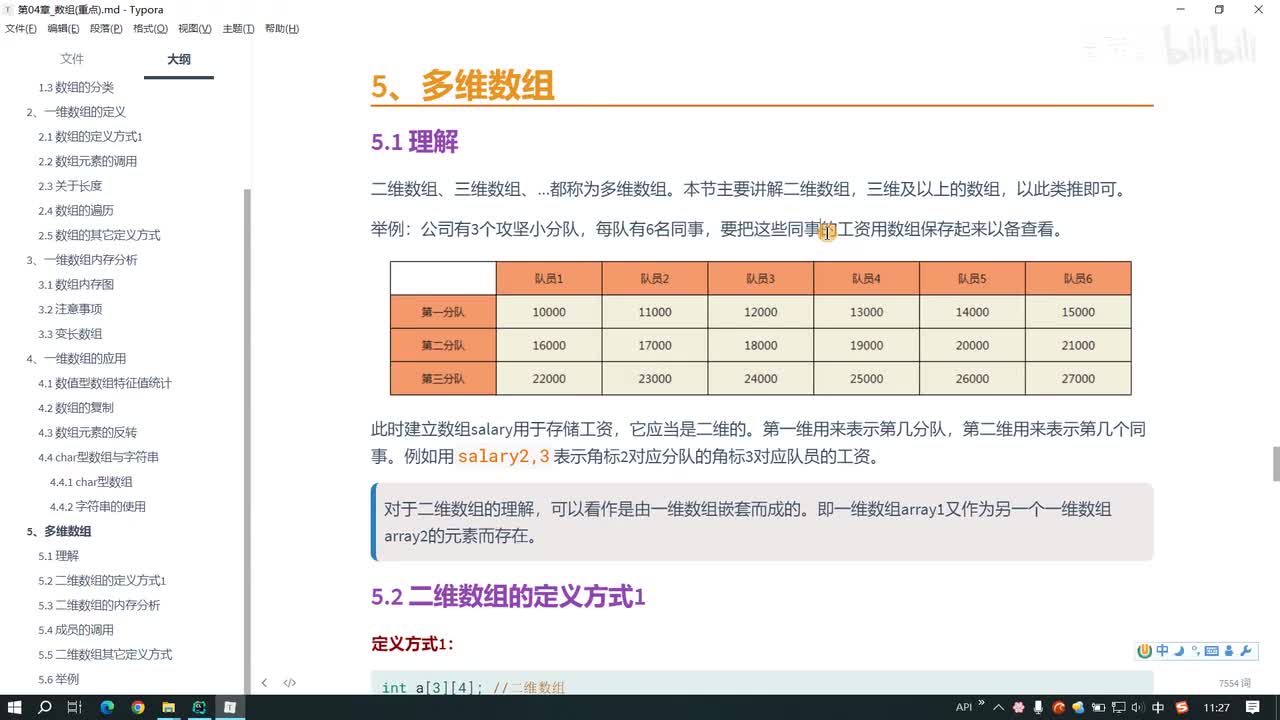Open the notification center icon
This screenshot has height=720, width=1280.
[1253, 707]
